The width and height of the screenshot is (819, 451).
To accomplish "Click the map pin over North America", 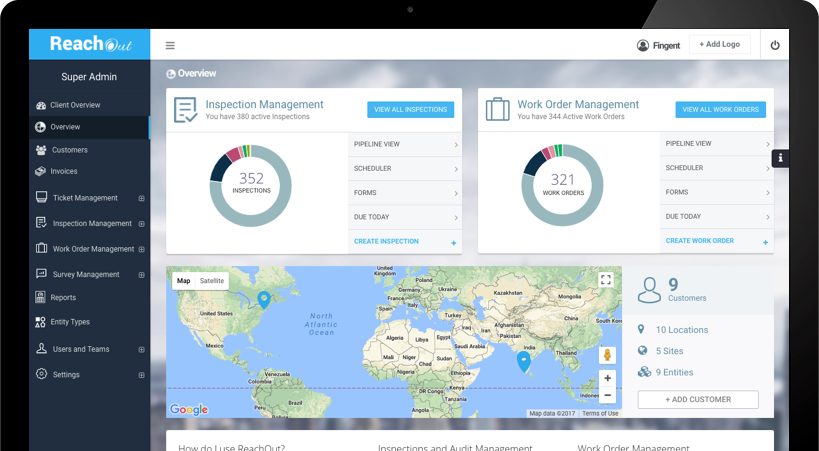I will point(264,300).
